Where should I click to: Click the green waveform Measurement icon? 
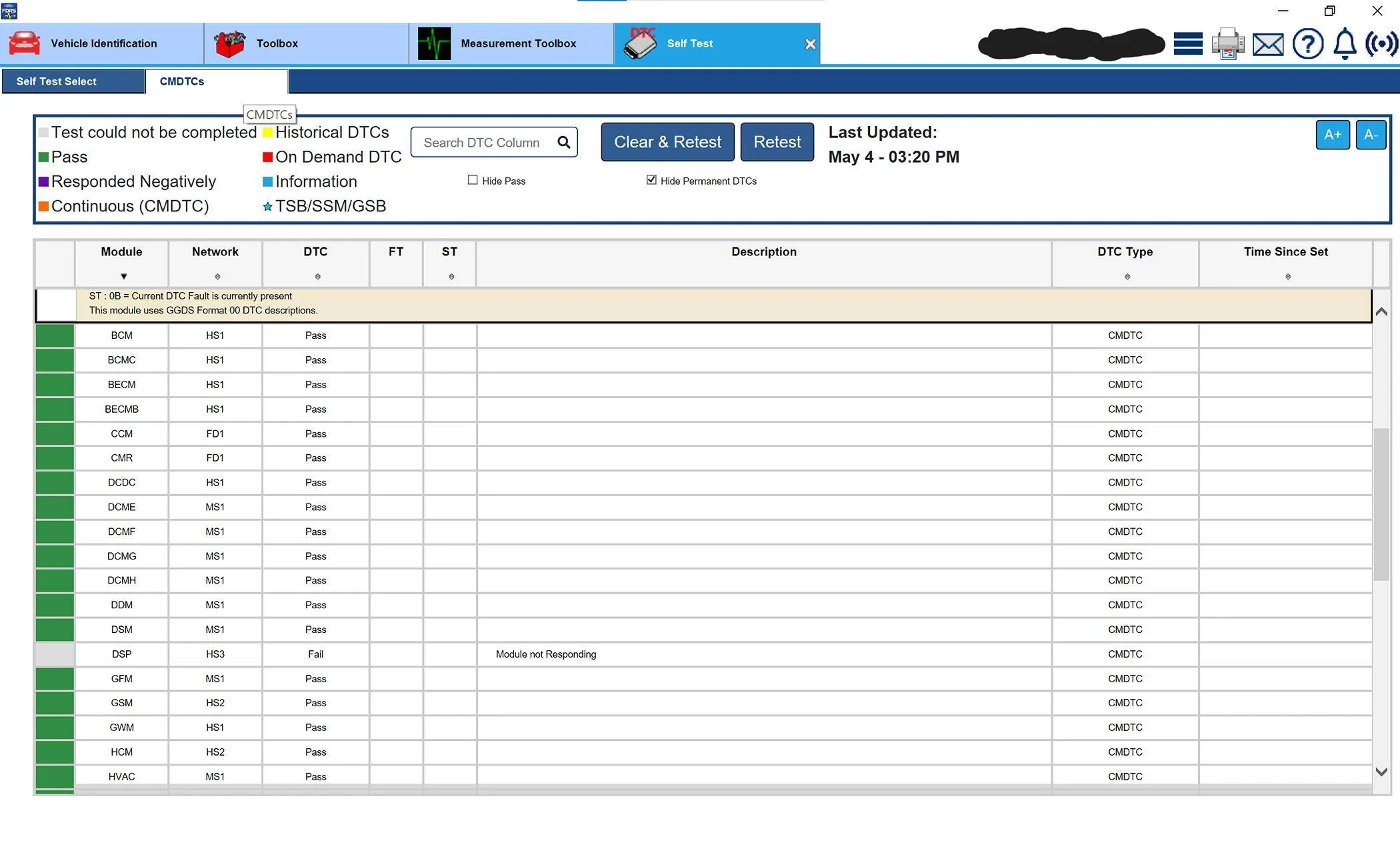(x=434, y=43)
